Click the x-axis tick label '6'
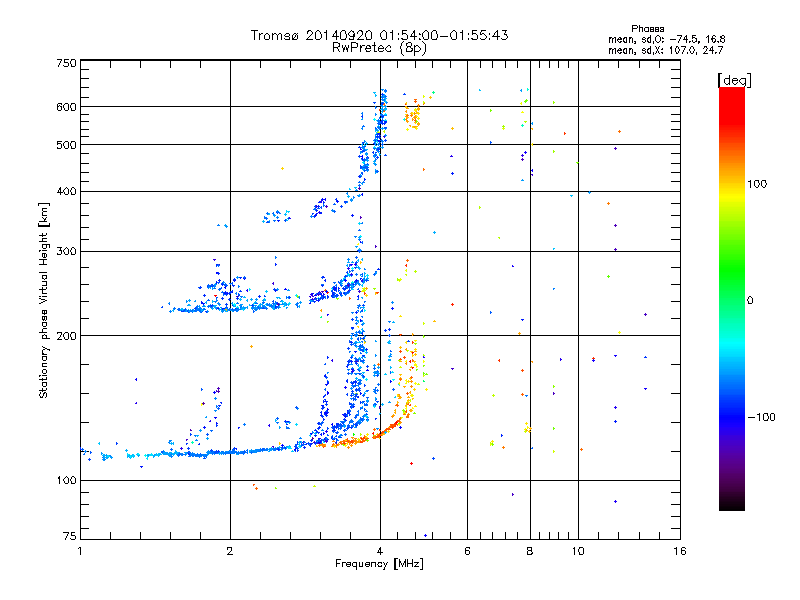This screenshot has height=600, width=800. click(467, 551)
